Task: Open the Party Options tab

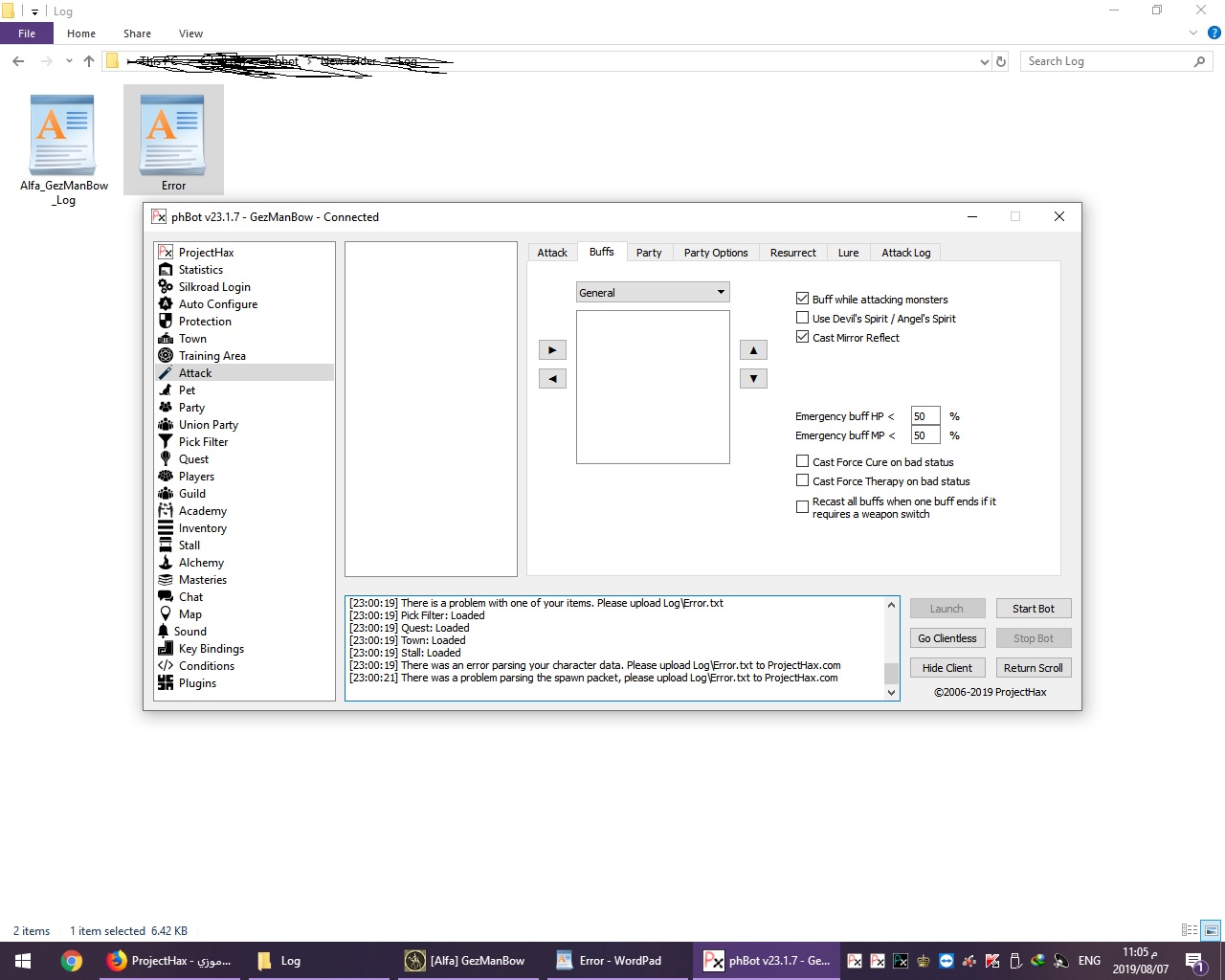Action: (x=716, y=253)
